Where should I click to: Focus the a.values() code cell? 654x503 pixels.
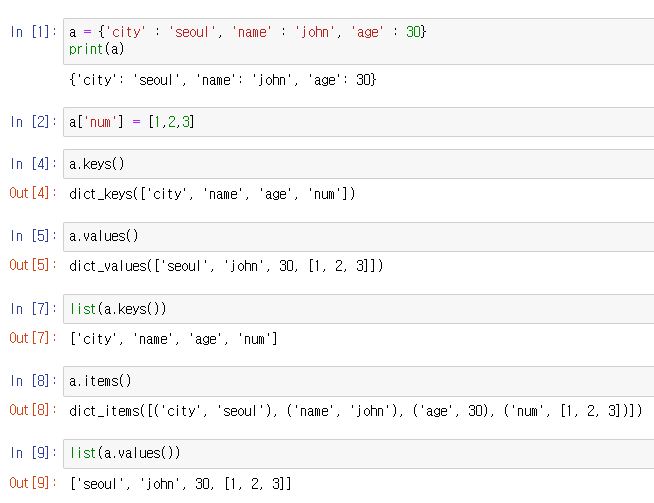pos(358,236)
